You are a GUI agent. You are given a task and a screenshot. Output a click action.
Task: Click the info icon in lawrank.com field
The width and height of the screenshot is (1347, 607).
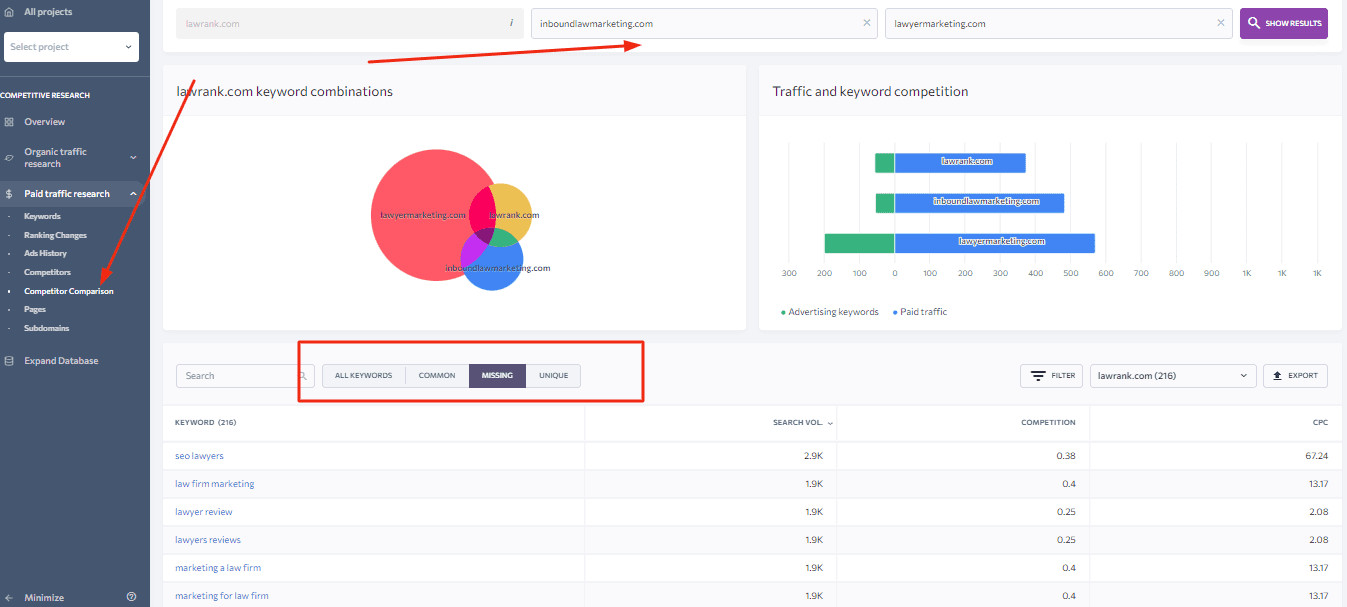click(511, 23)
